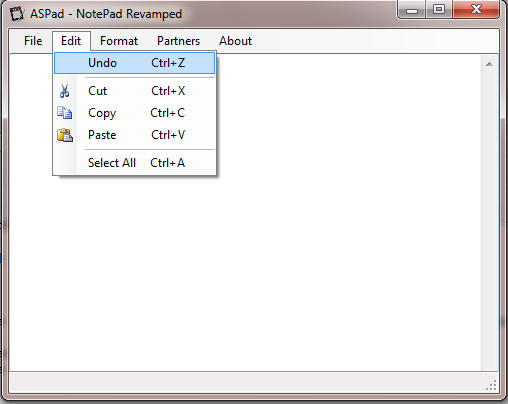Click the clipboard icon beside Paste

pos(65,135)
